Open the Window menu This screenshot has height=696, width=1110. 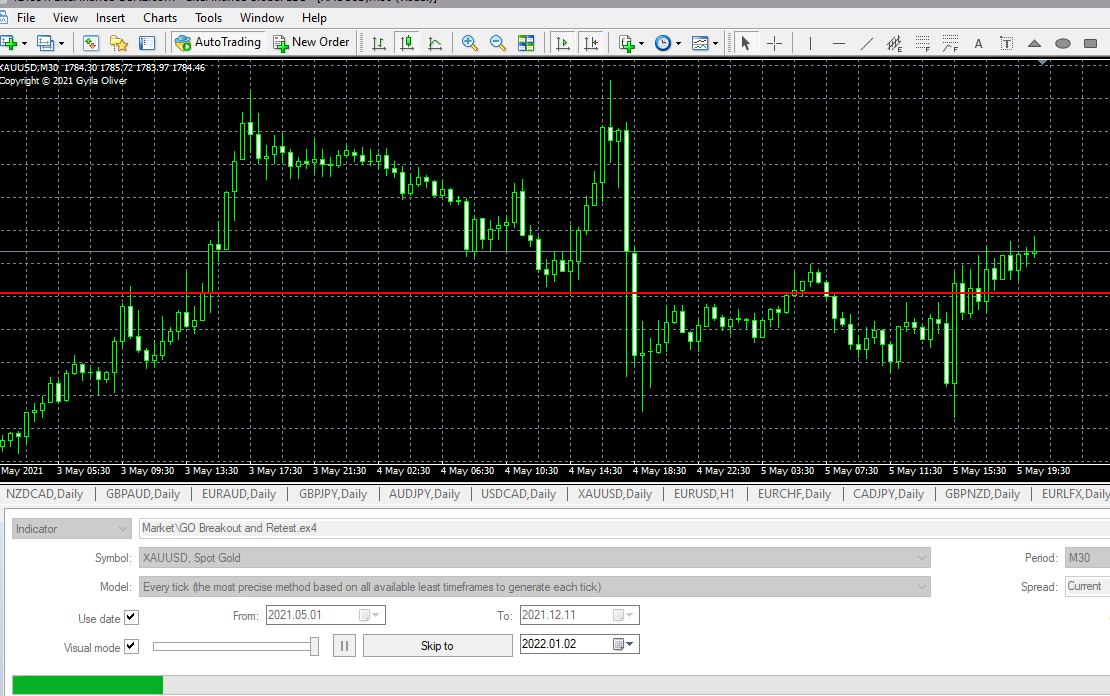[x=262, y=18]
